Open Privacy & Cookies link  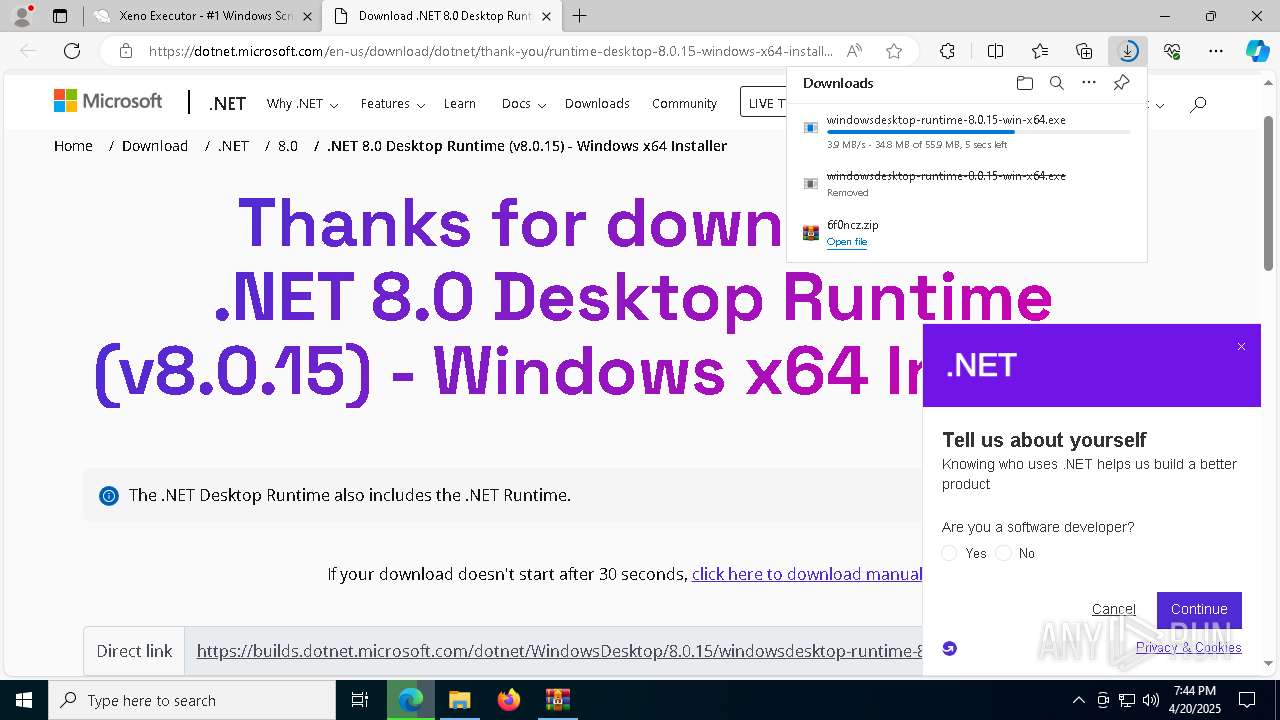pyautogui.click(x=1188, y=647)
